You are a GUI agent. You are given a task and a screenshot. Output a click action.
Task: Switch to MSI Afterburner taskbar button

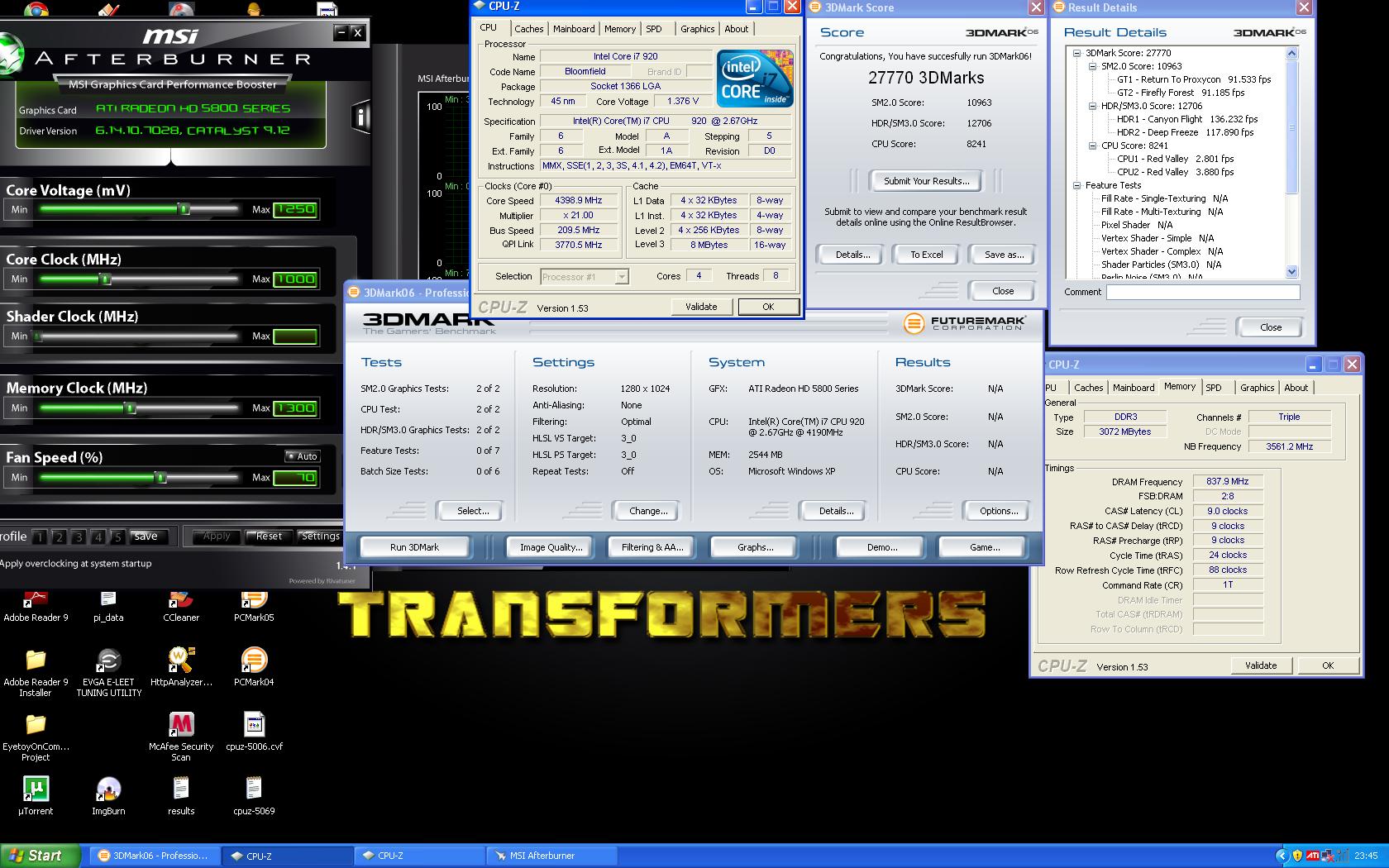pos(552,856)
